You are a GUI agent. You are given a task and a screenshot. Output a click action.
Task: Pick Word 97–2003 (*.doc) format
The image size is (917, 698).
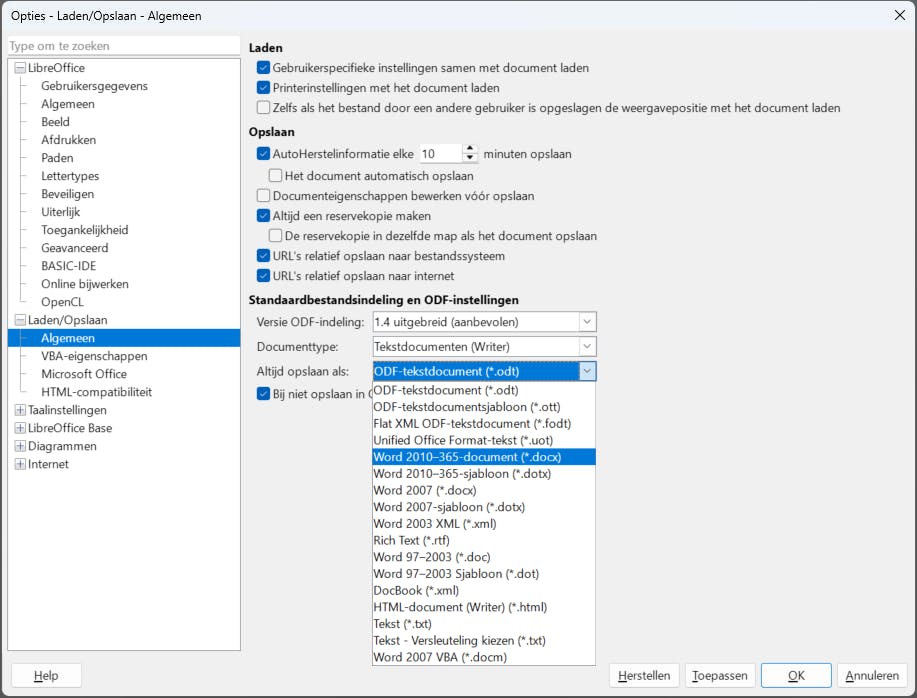(432, 557)
